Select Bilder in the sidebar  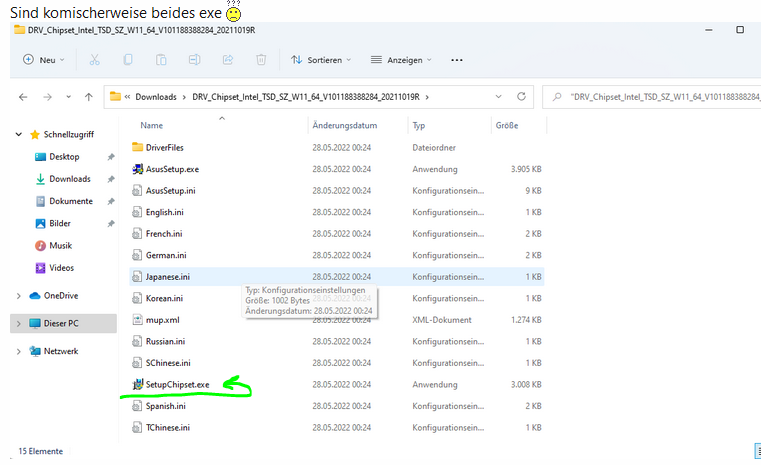pyautogui.click(x=60, y=223)
